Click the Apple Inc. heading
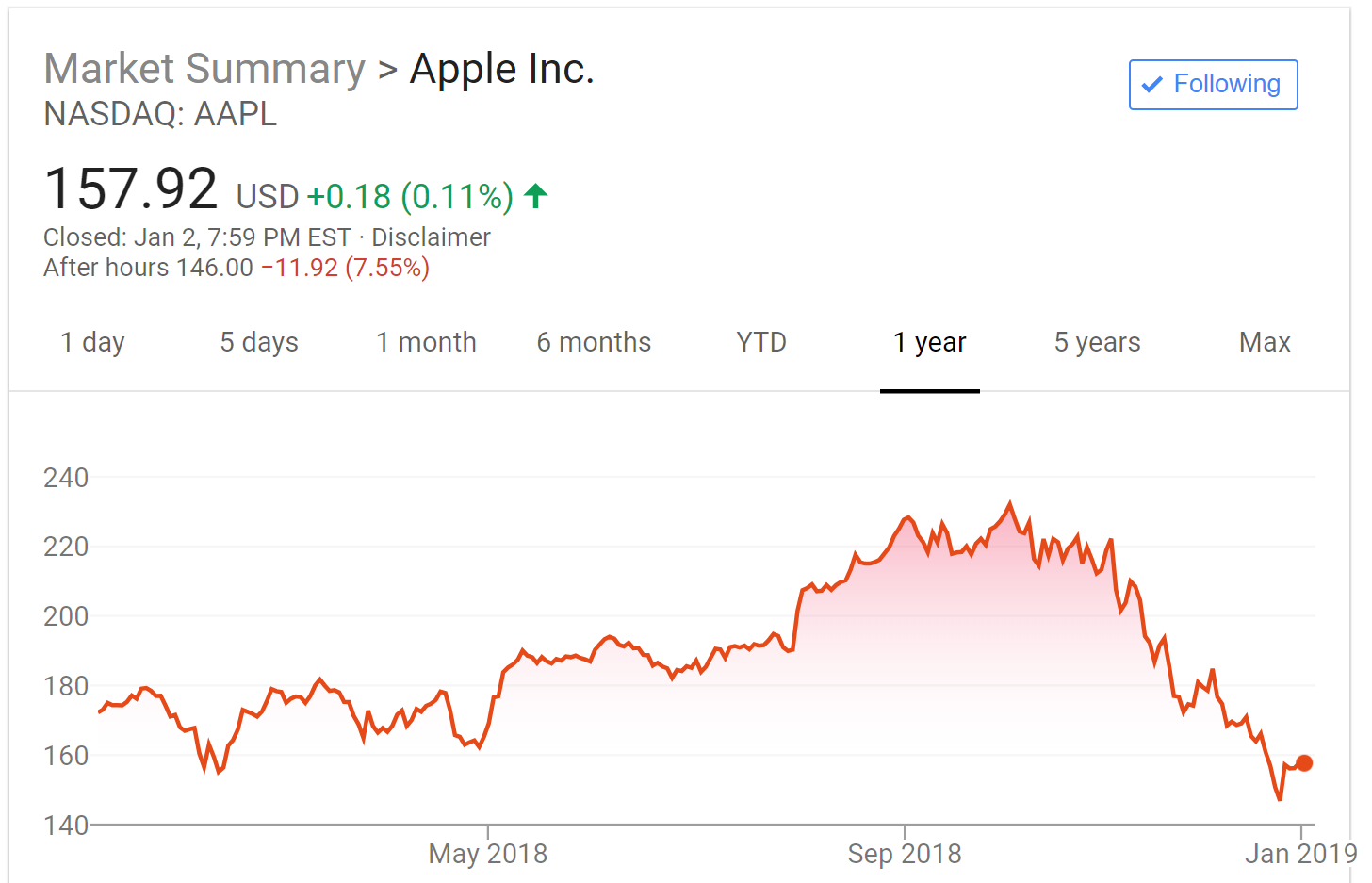The image size is (1372, 883). [502, 69]
